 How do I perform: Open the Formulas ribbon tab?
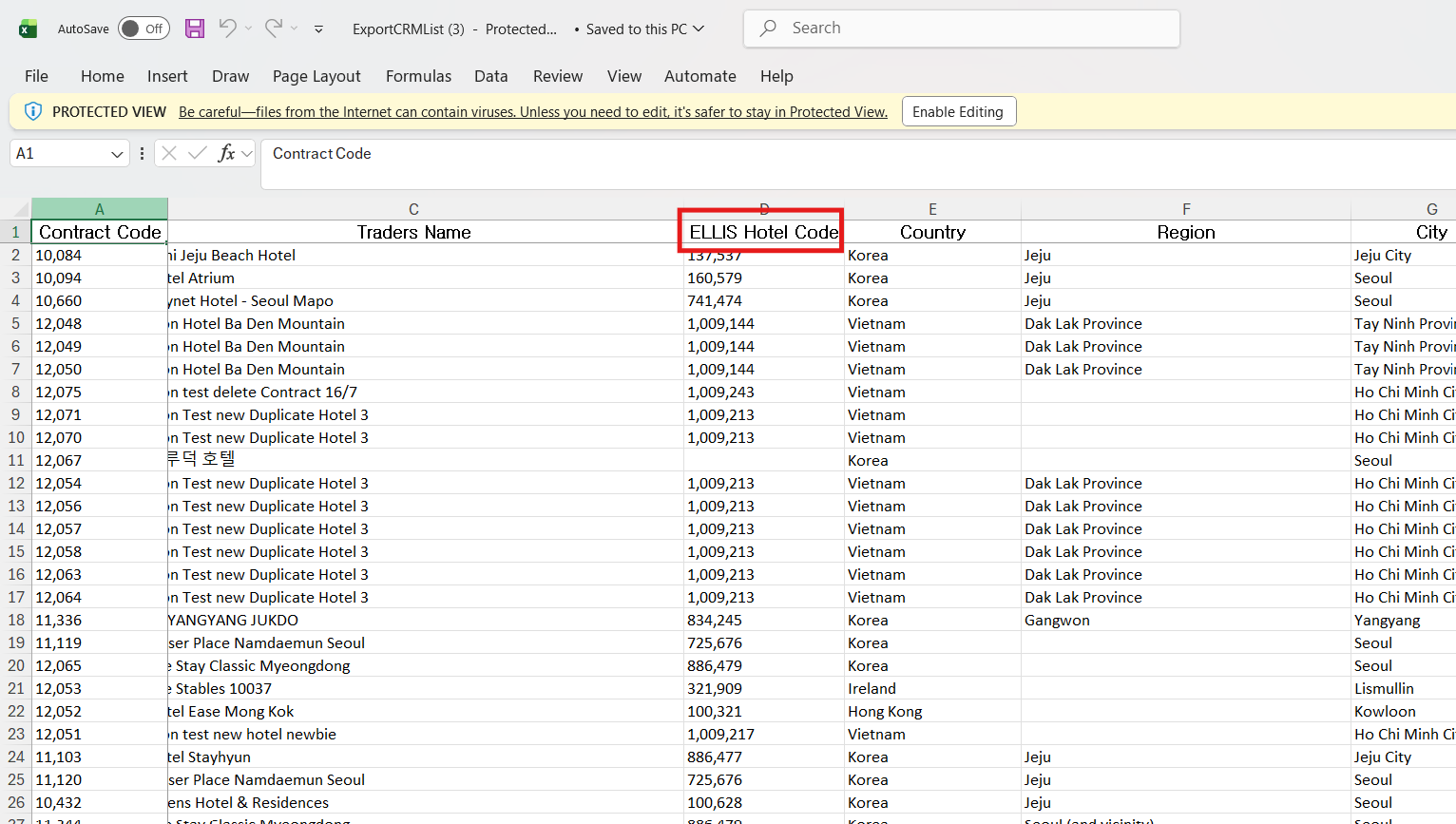[x=418, y=76]
